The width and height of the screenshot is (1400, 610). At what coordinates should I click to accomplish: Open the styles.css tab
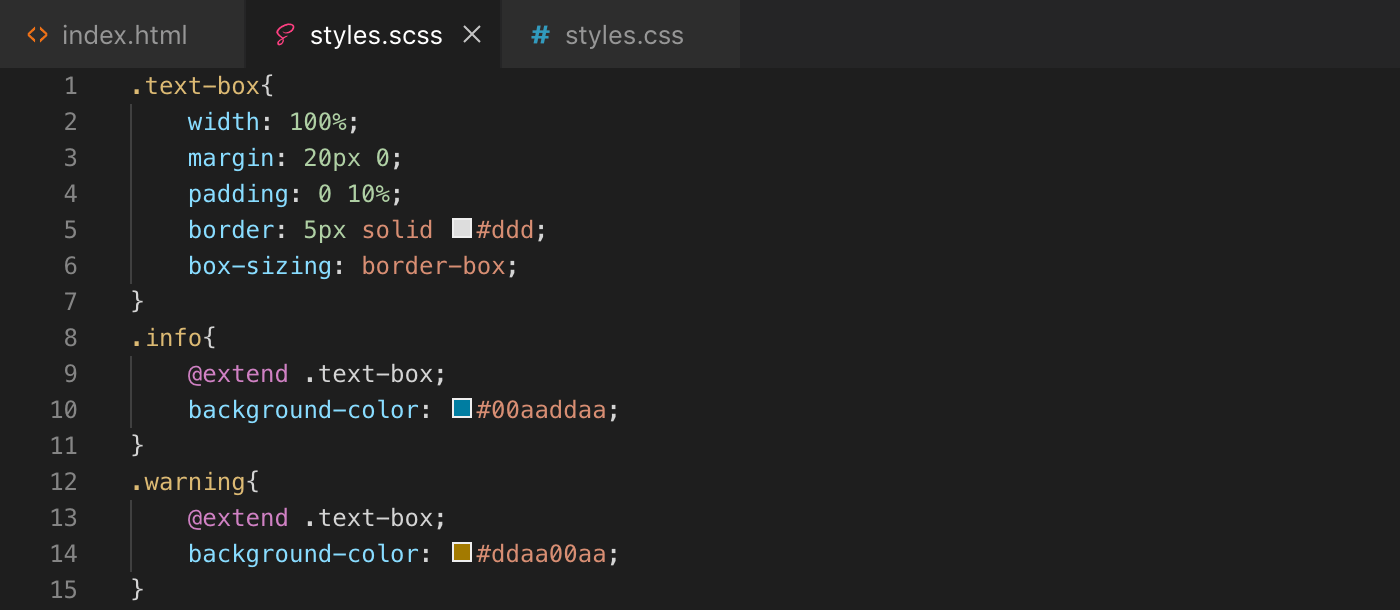click(x=624, y=34)
